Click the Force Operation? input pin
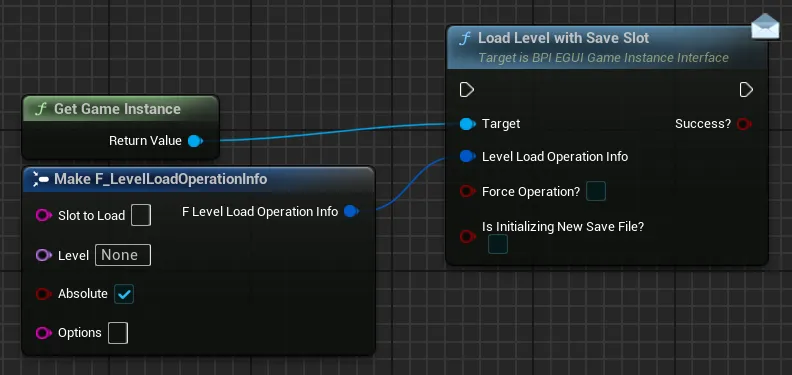Viewport: 792px width, 375px height. pos(468,192)
